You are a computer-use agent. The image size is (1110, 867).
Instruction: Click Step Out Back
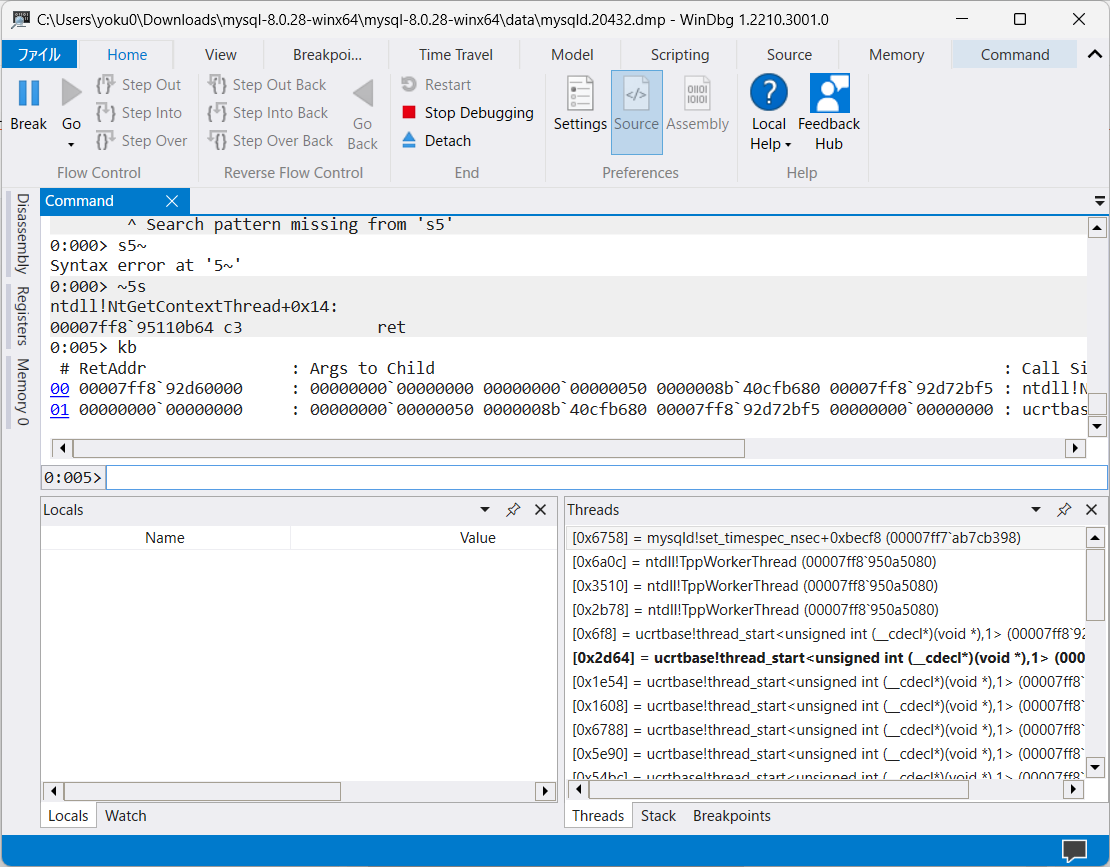267,85
